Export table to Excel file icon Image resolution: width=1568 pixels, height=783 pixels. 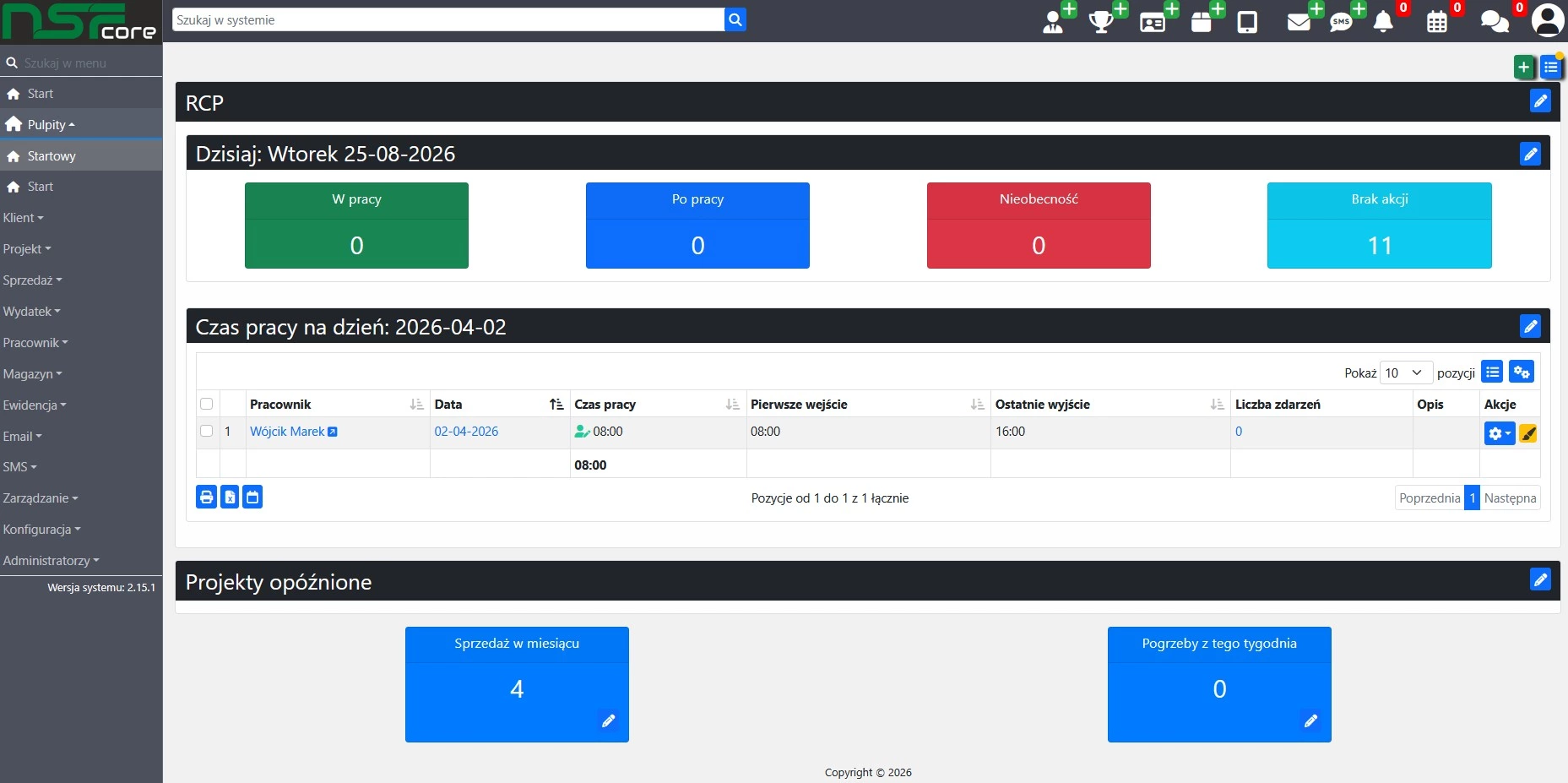tap(230, 497)
